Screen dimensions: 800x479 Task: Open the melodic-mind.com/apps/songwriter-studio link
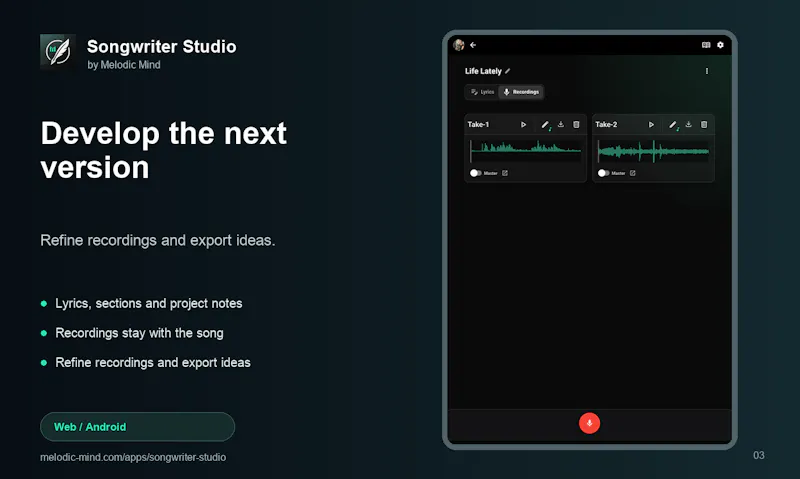coord(133,457)
